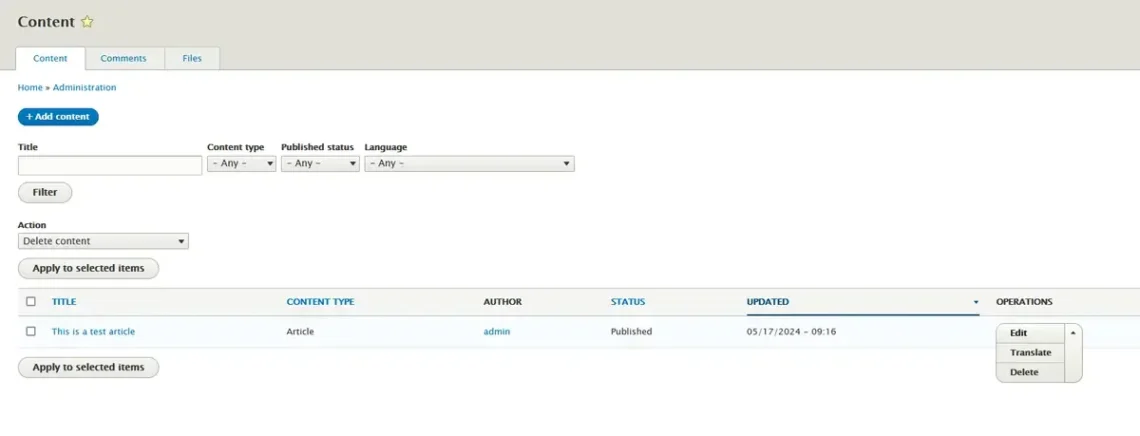
Task: Open the Published status dropdown
Action: [319, 163]
